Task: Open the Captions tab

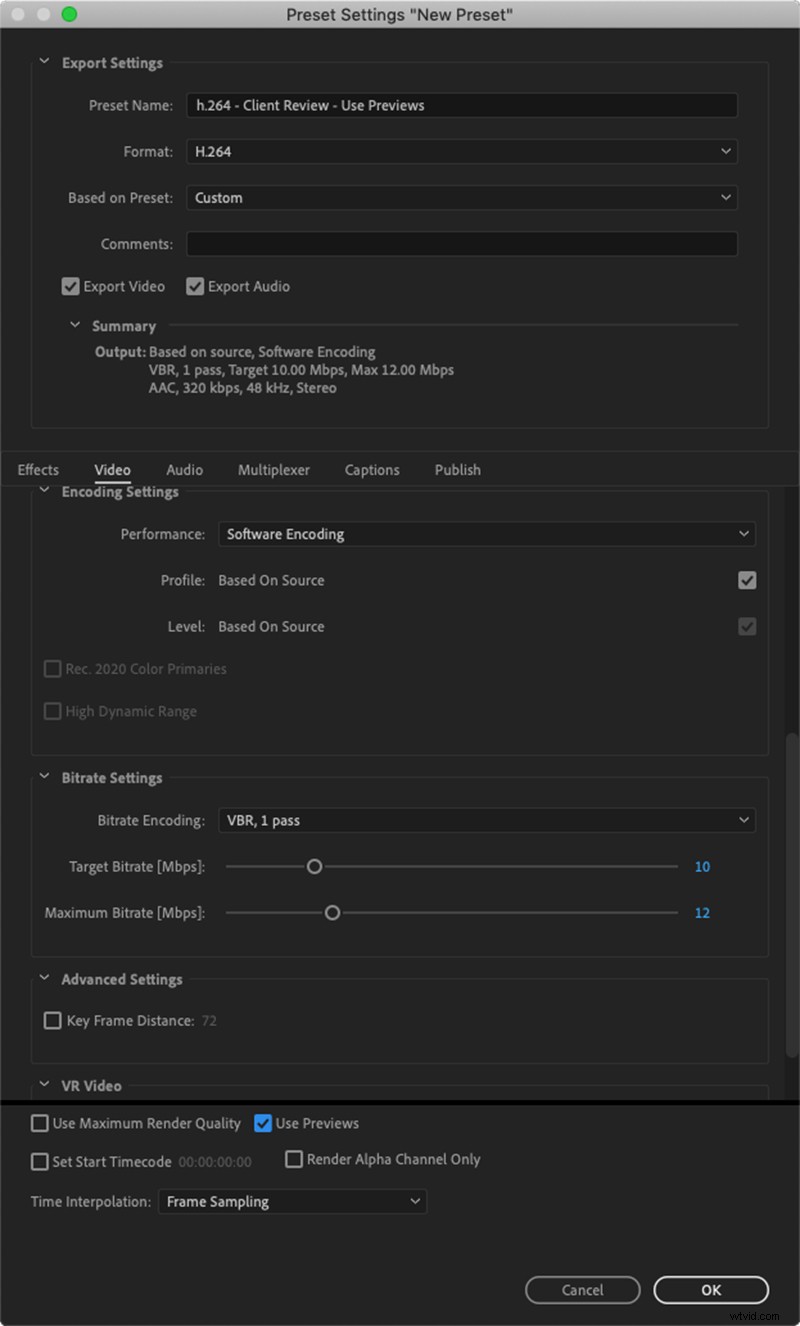Action: click(x=371, y=469)
